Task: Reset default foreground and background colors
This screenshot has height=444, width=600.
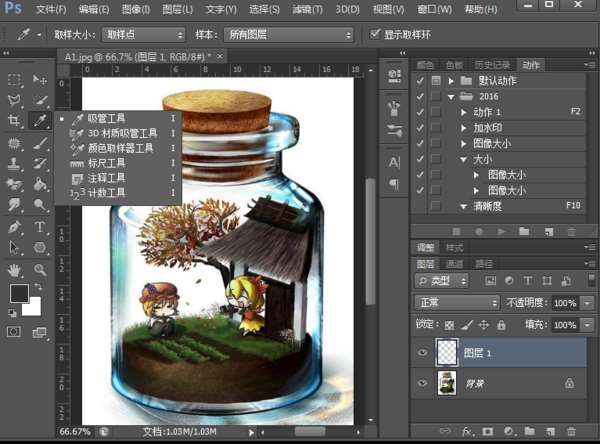Action: [12, 313]
